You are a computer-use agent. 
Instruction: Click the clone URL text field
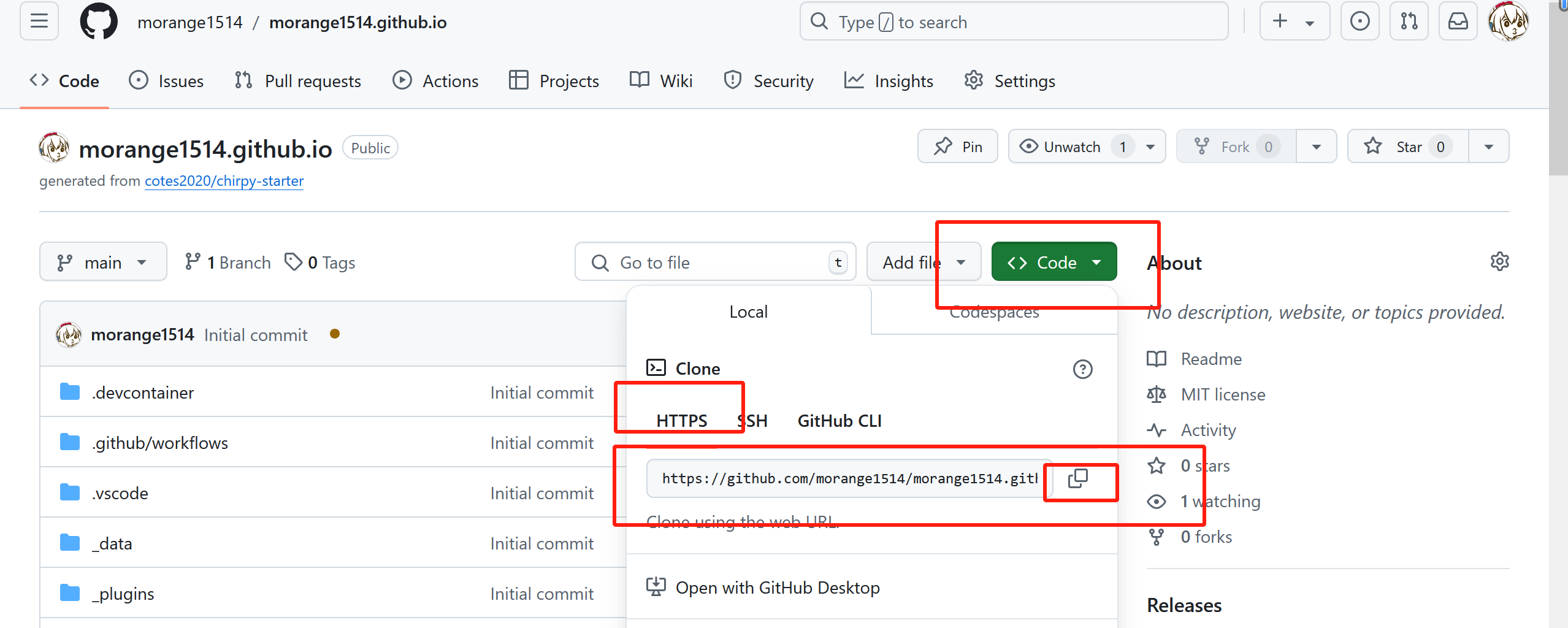(x=849, y=478)
